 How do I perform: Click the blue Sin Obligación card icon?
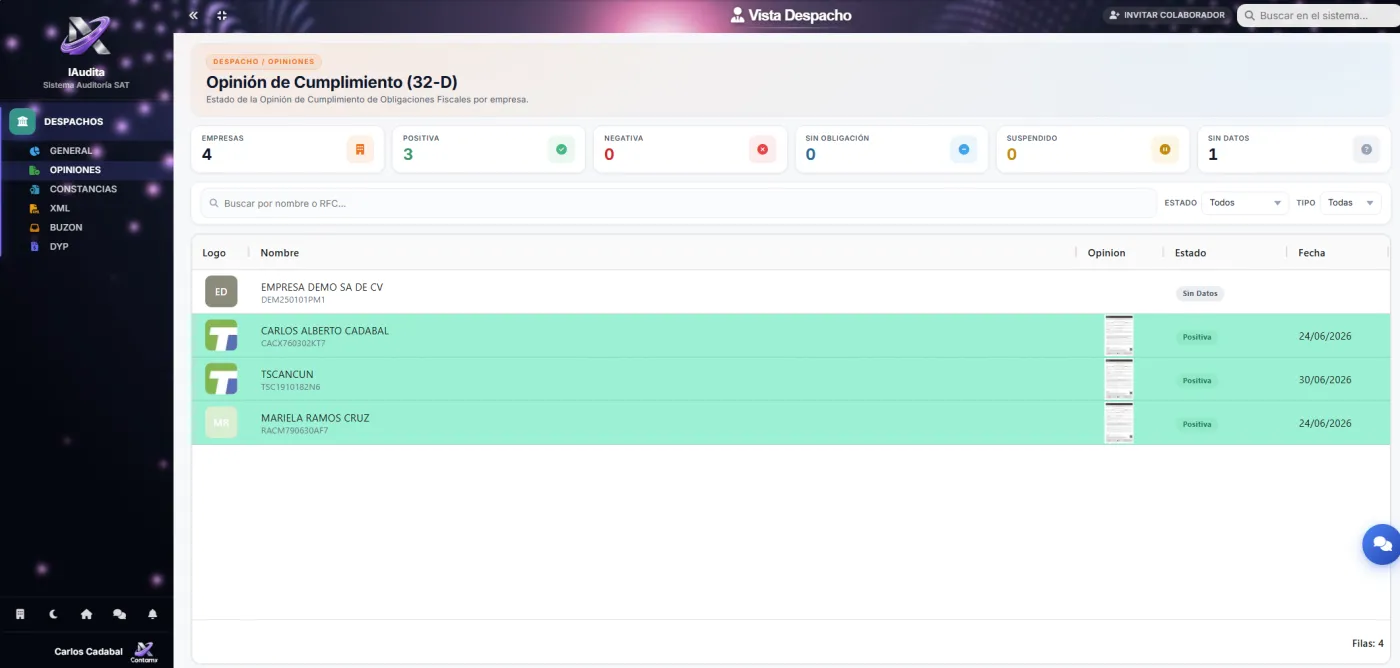tap(964, 149)
